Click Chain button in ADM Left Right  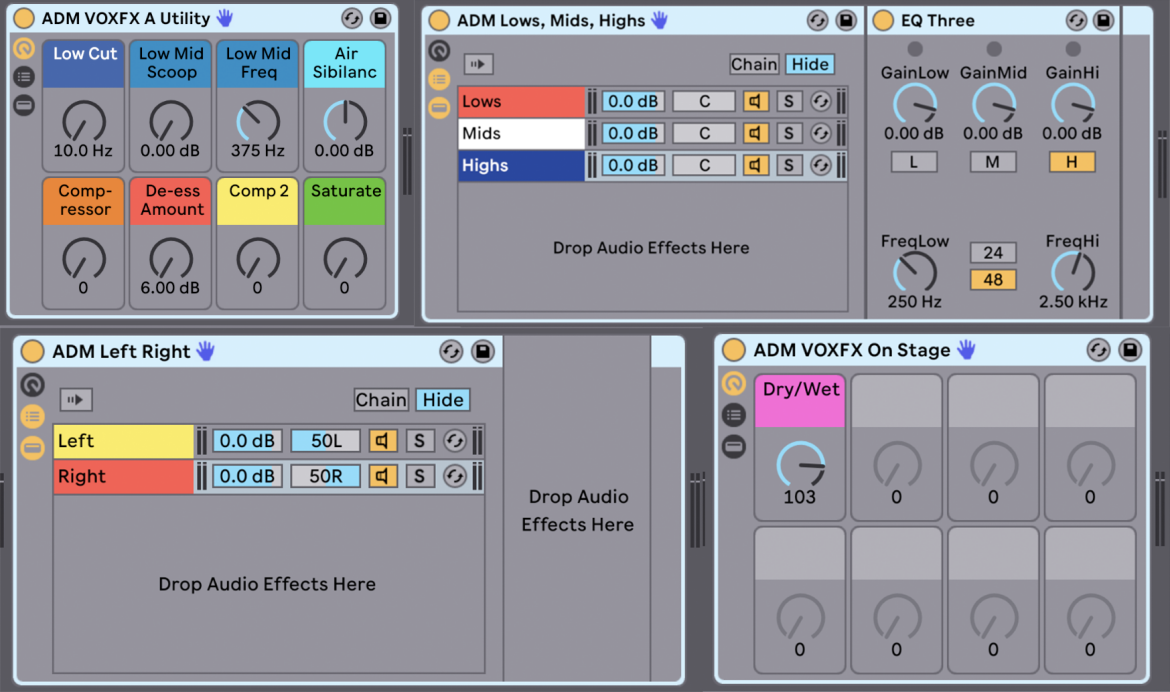click(x=381, y=400)
